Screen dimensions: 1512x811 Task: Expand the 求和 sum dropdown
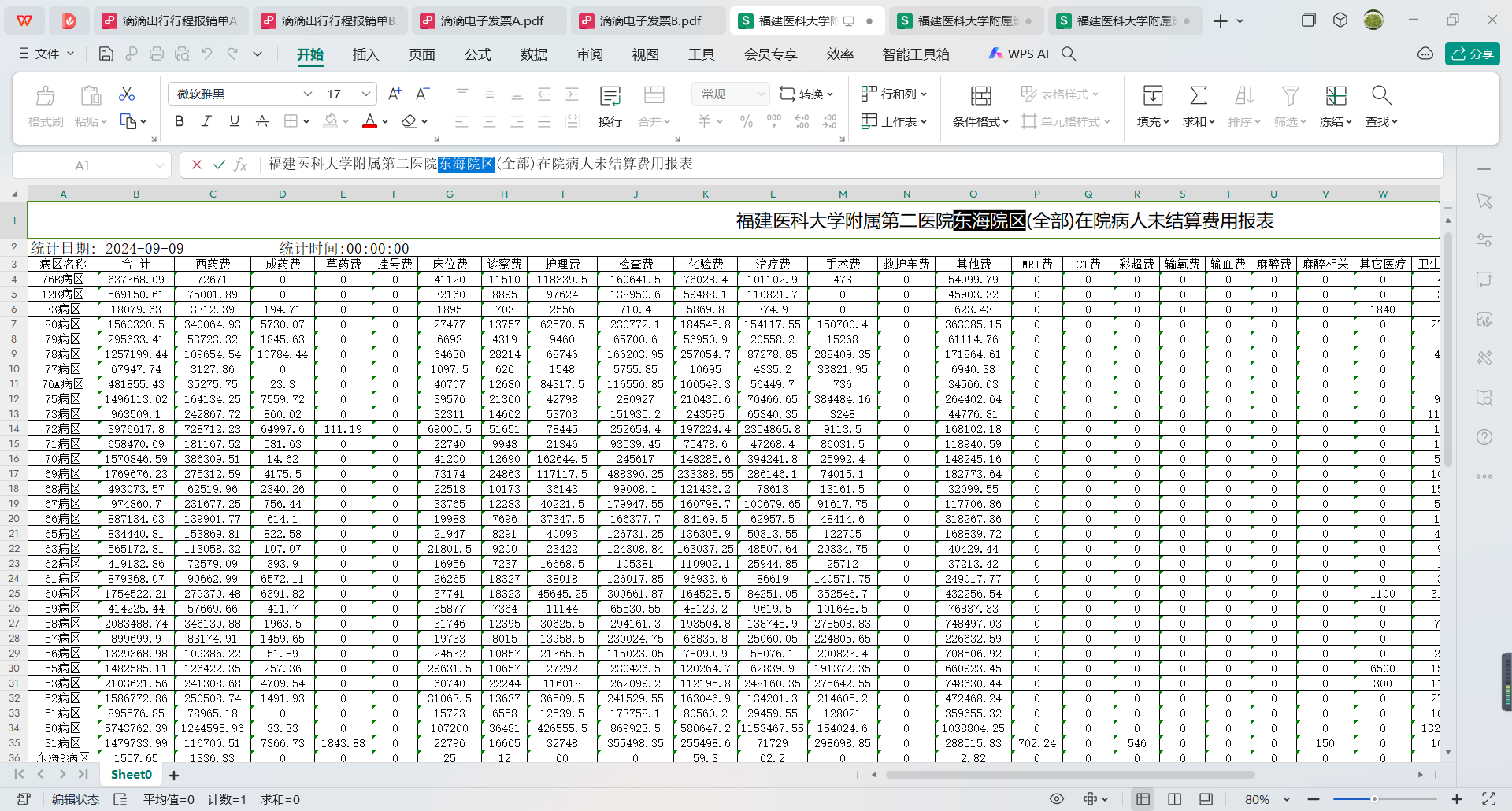[1199, 122]
